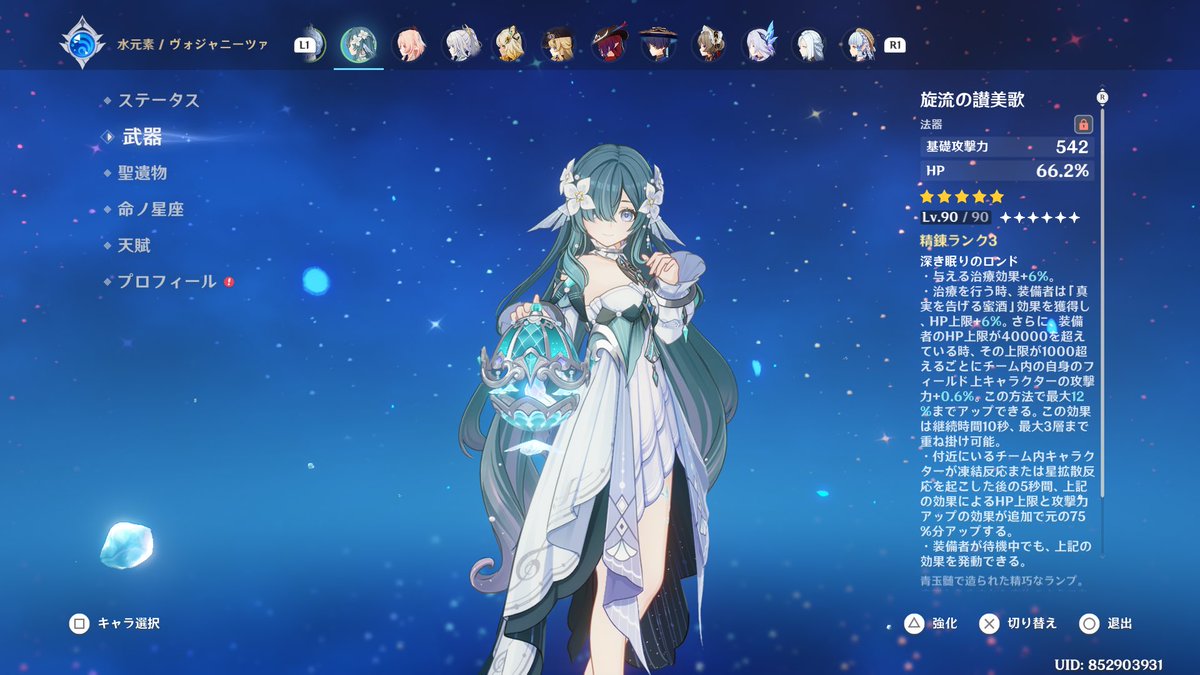The image size is (1200, 675).
Task: Choose the red-haired character with feathered hat
Action: pyautogui.click(x=608, y=44)
